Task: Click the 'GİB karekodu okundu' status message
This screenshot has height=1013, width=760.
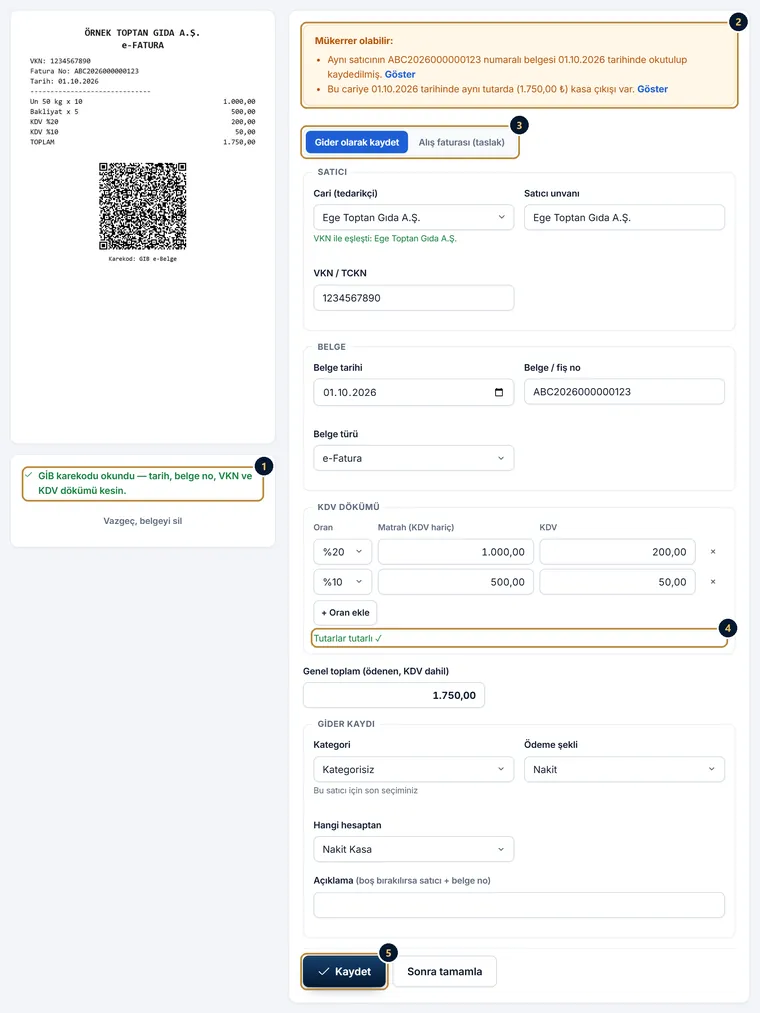Action: pyautogui.click(x=145, y=483)
